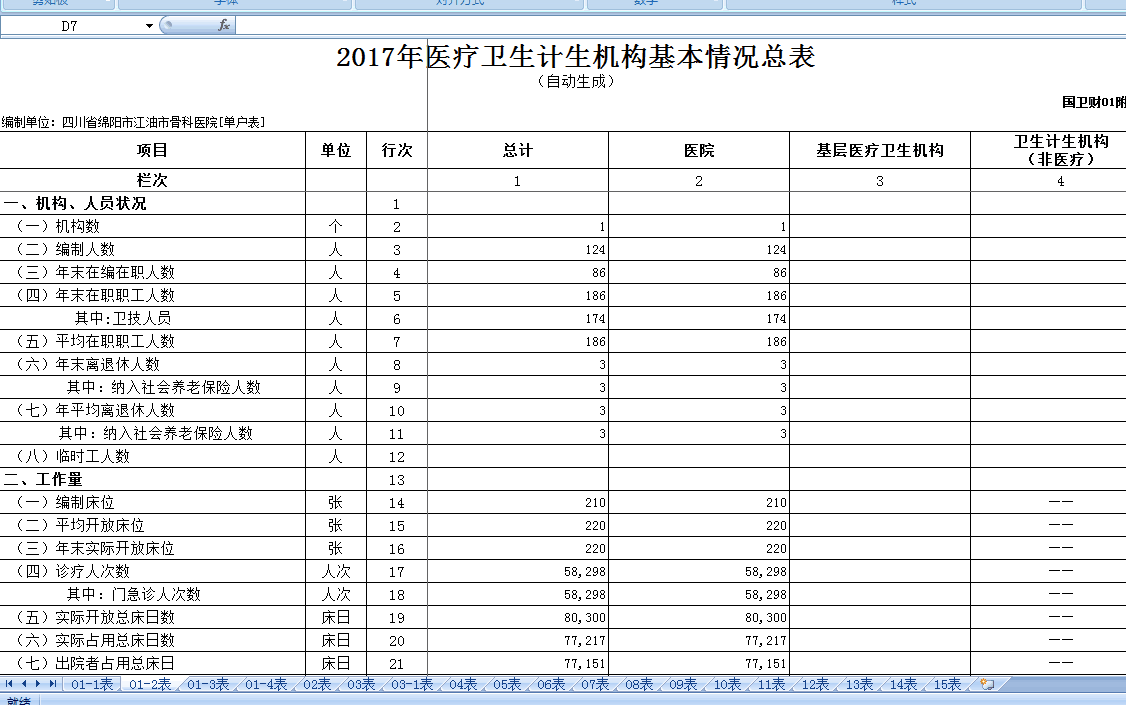Click the title 2017年医疗卫生计生机构基本情况总表

point(576,57)
